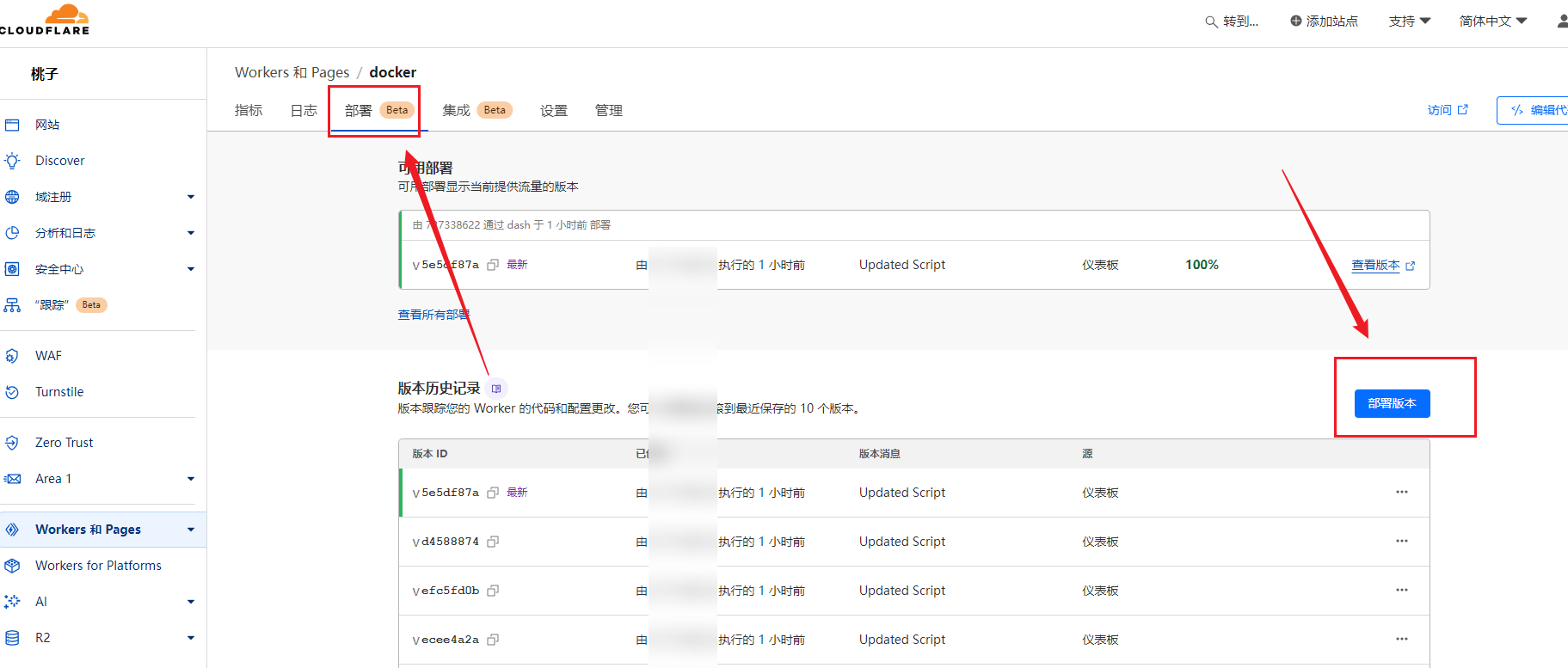Image resolution: width=1568 pixels, height=668 pixels.
Task: Copy version ID efc5fd0b
Action: tap(493, 591)
